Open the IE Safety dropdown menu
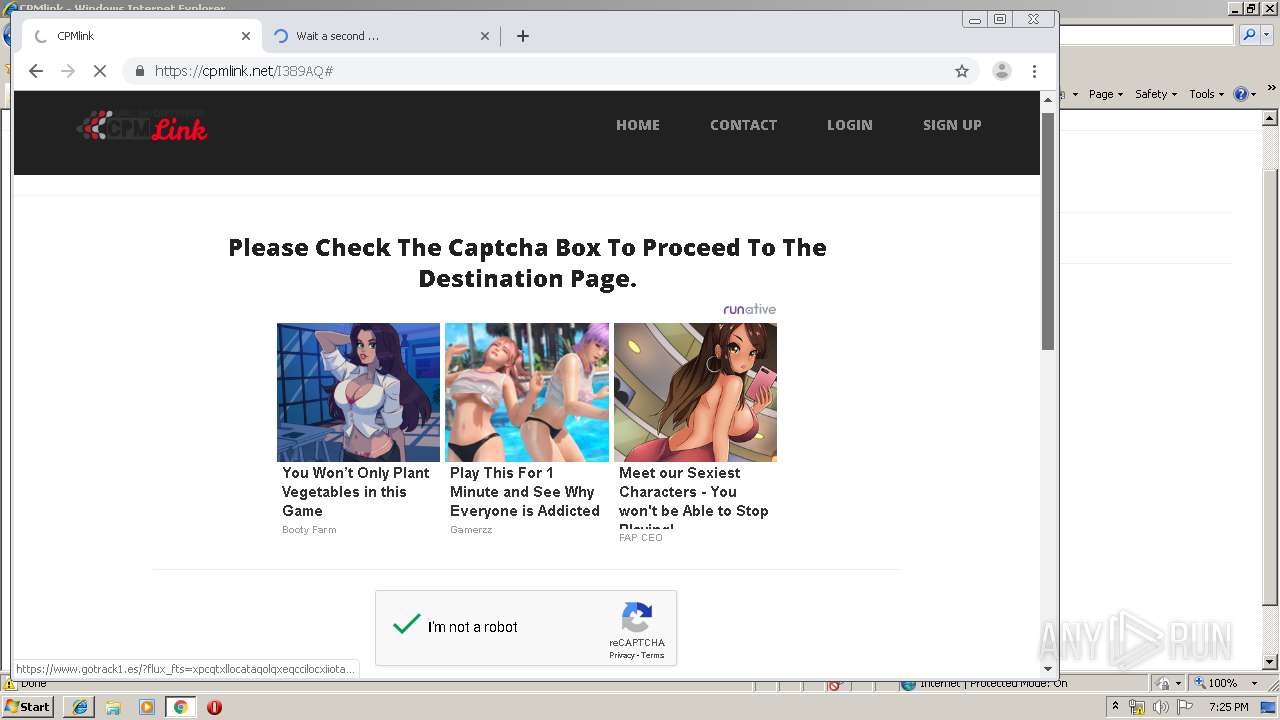Image resolution: width=1280 pixels, height=720 pixels. coord(1157,94)
